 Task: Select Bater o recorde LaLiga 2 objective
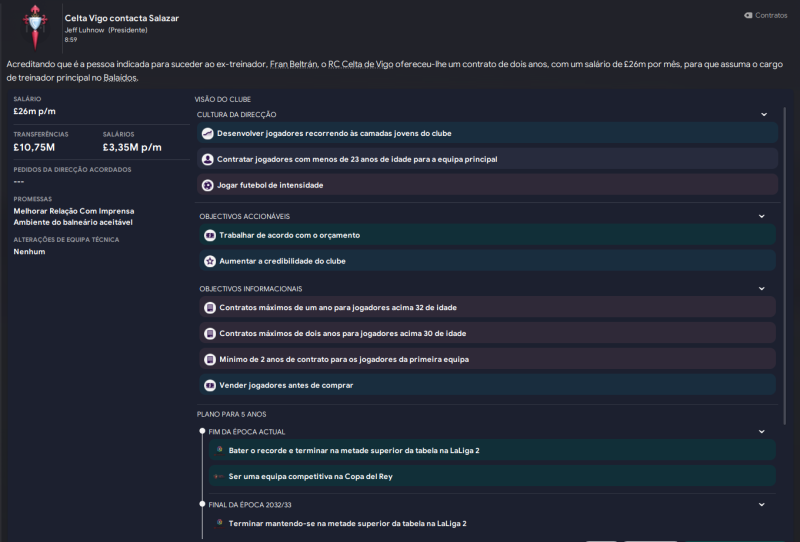[492, 450]
